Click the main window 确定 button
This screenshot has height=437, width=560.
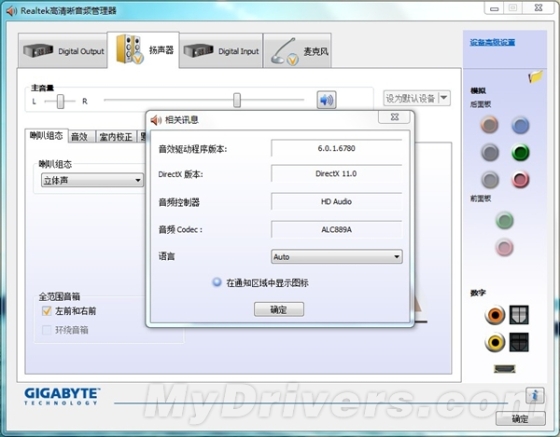coord(520,418)
